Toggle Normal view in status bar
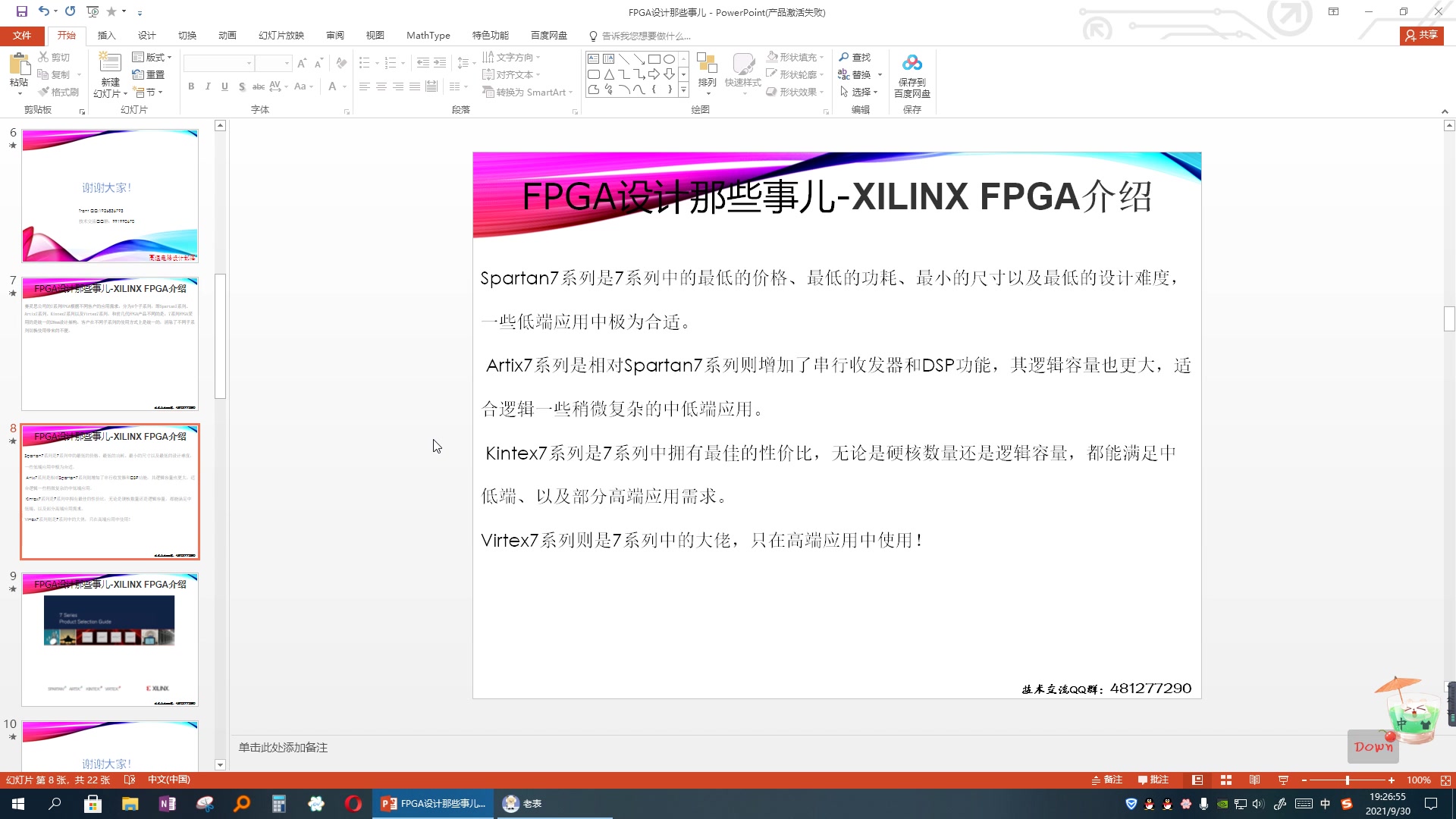The height and width of the screenshot is (819, 1456). (1197, 780)
